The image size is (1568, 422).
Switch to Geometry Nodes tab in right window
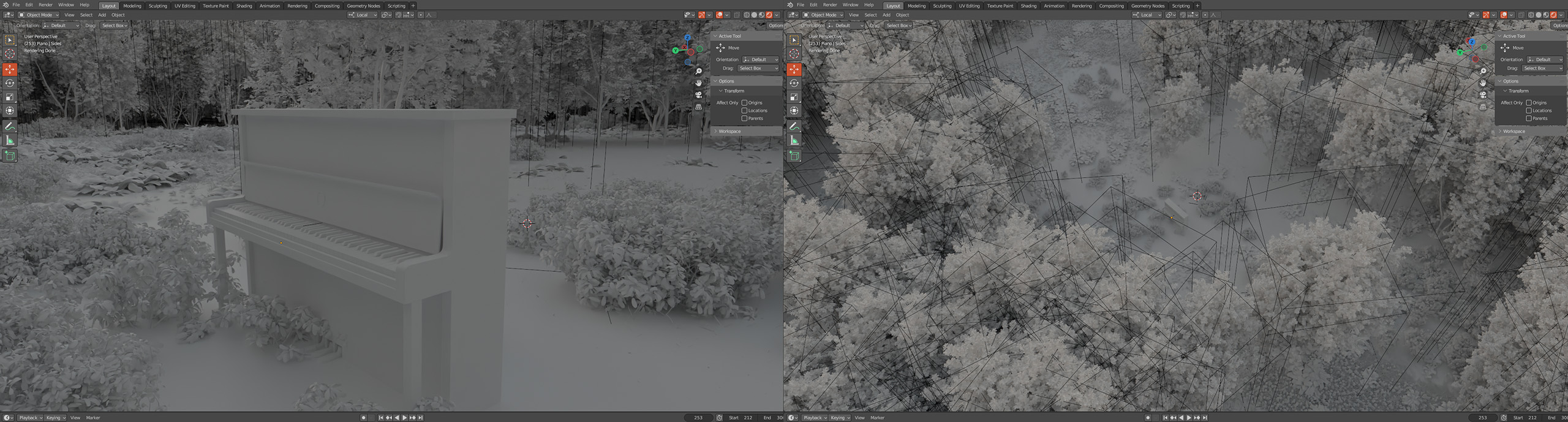tap(1148, 6)
